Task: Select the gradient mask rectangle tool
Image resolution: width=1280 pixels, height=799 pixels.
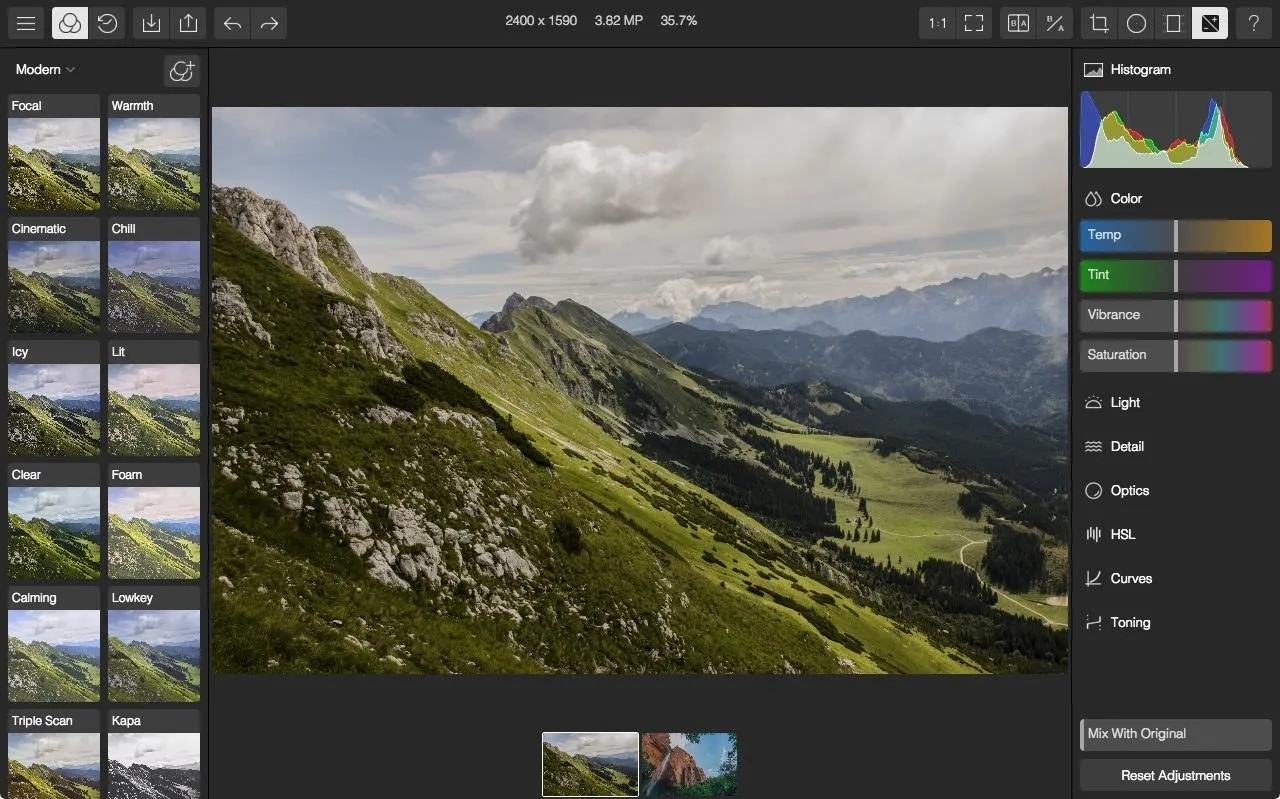Action: pyautogui.click(x=1173, y=23)
